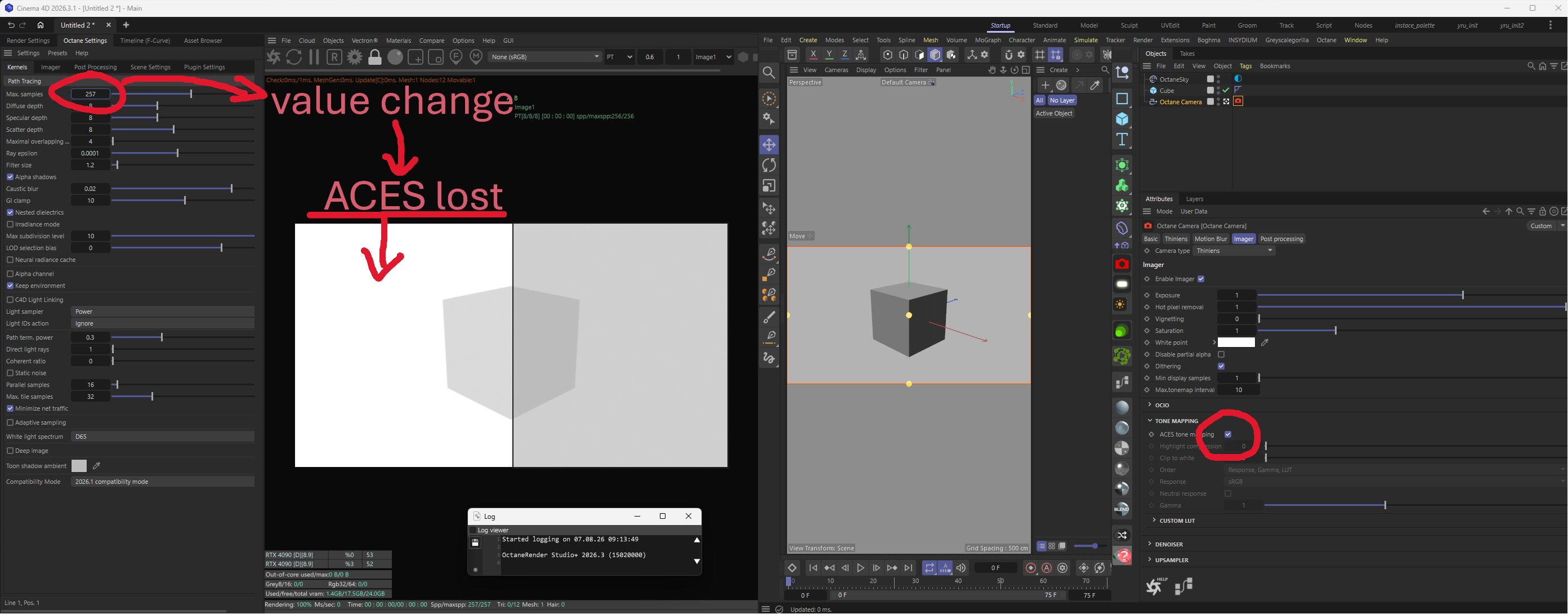
Task: Select the Scale tool
Action: click(770, 186)
